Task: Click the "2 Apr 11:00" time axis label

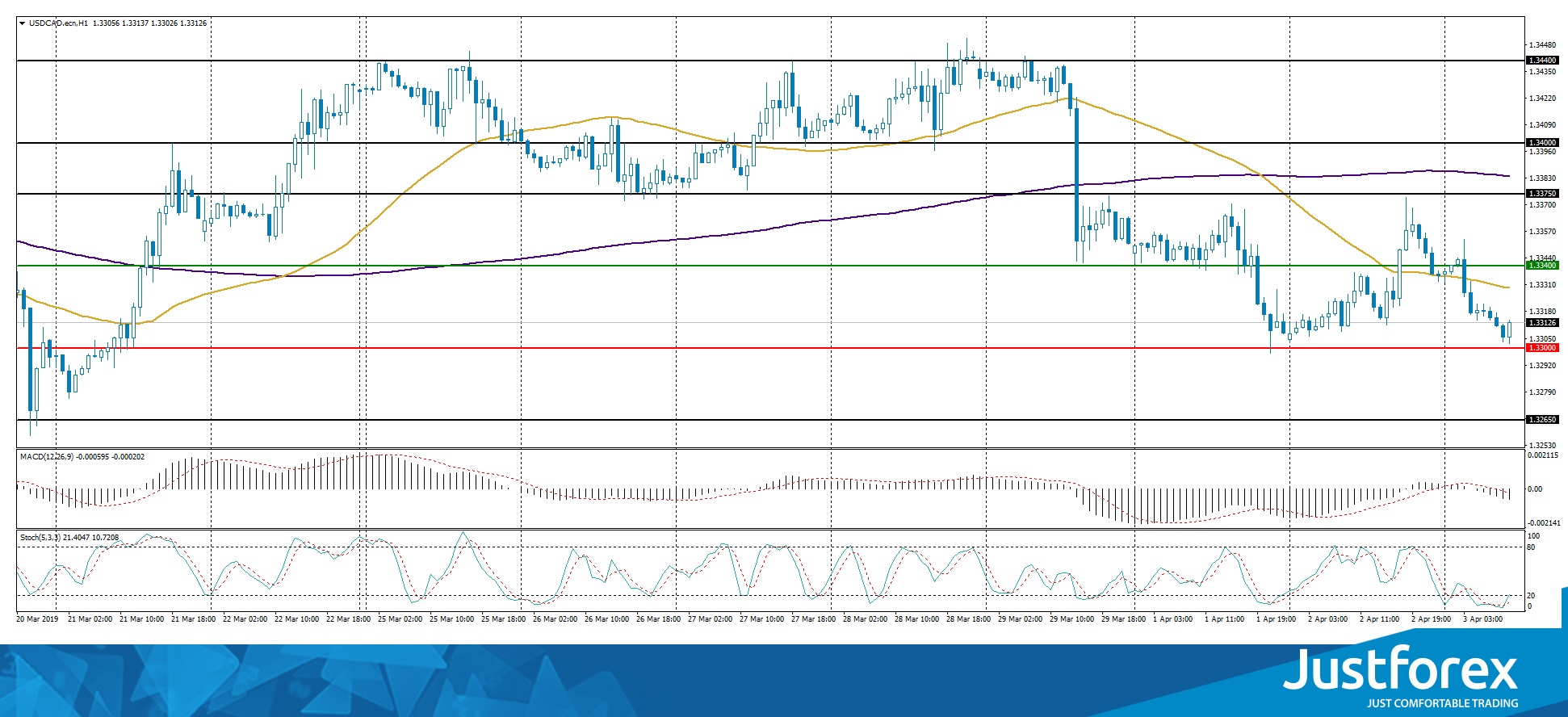Action: tap(1380, 619)
